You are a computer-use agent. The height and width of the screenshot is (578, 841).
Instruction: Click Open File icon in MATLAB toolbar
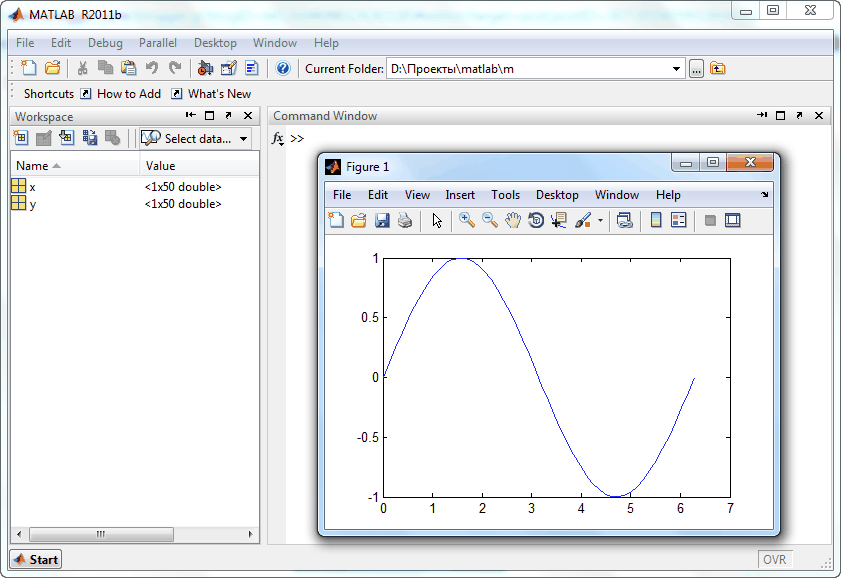pos(52,68)
